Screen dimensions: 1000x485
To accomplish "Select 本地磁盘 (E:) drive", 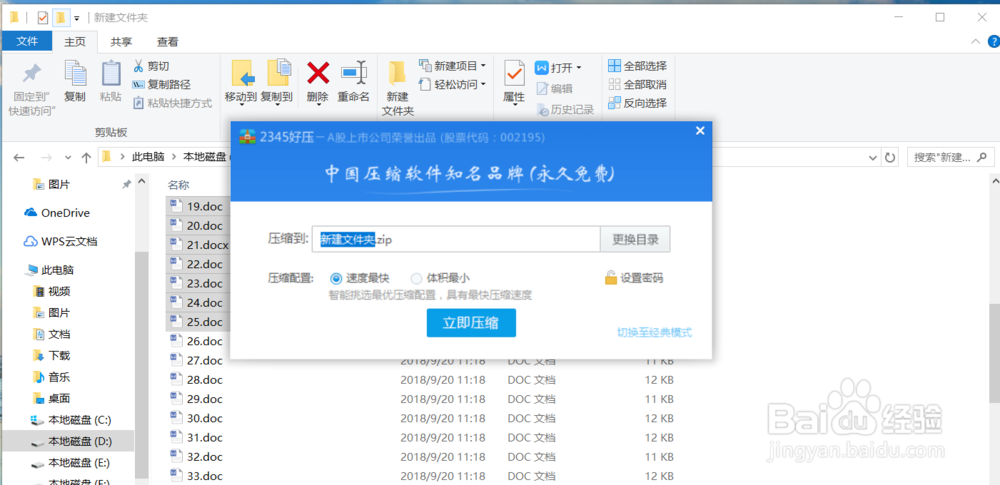I will pyautogui.click(x=71, y=463).
